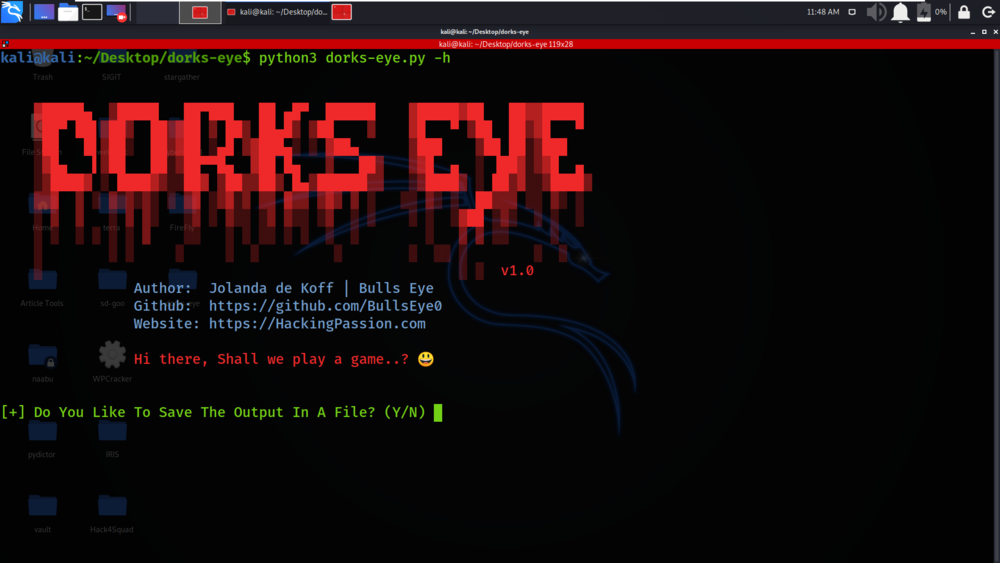Click the log out icon
The image size is (1000, 563).
coord(988,12)
